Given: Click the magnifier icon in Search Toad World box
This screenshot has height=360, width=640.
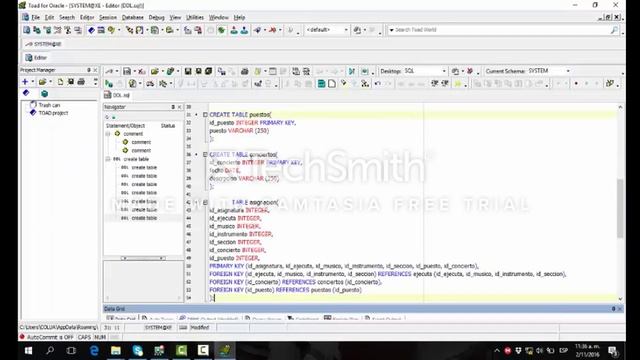Looking at the screenshot, I should [614, 30].
